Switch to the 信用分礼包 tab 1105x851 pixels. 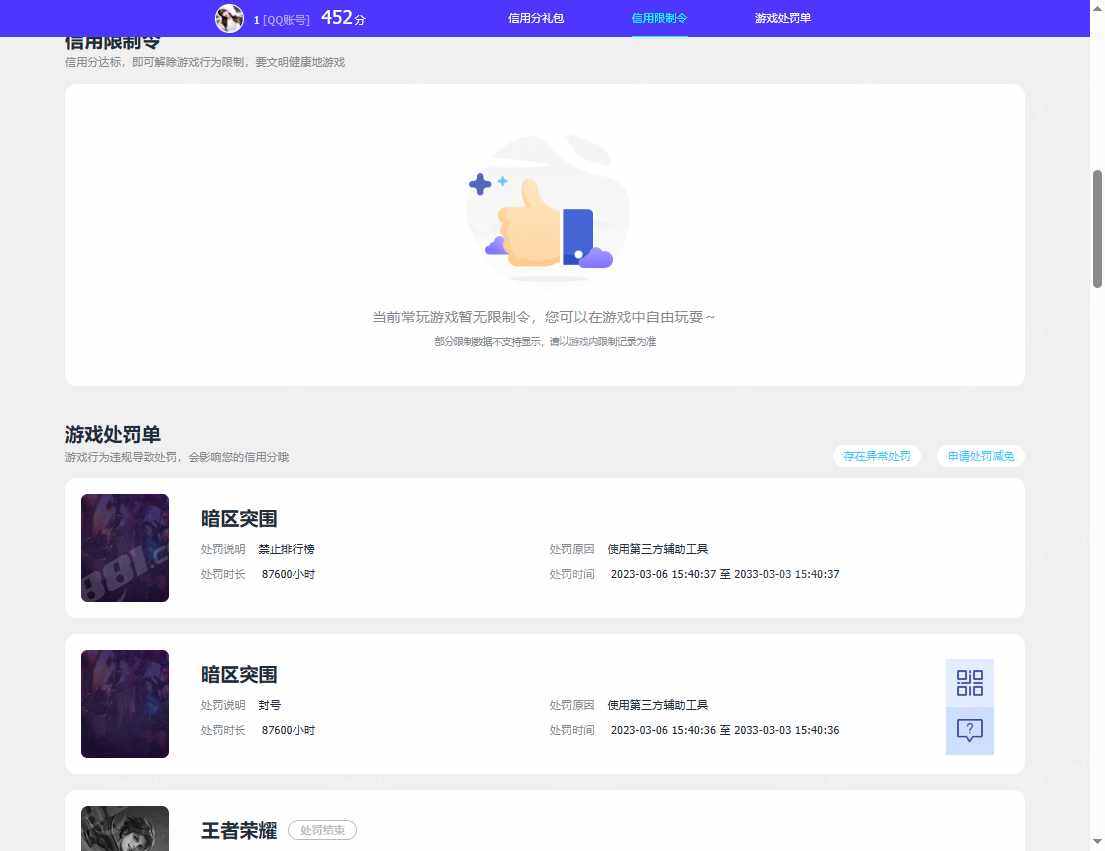click(x=536, y=18)
